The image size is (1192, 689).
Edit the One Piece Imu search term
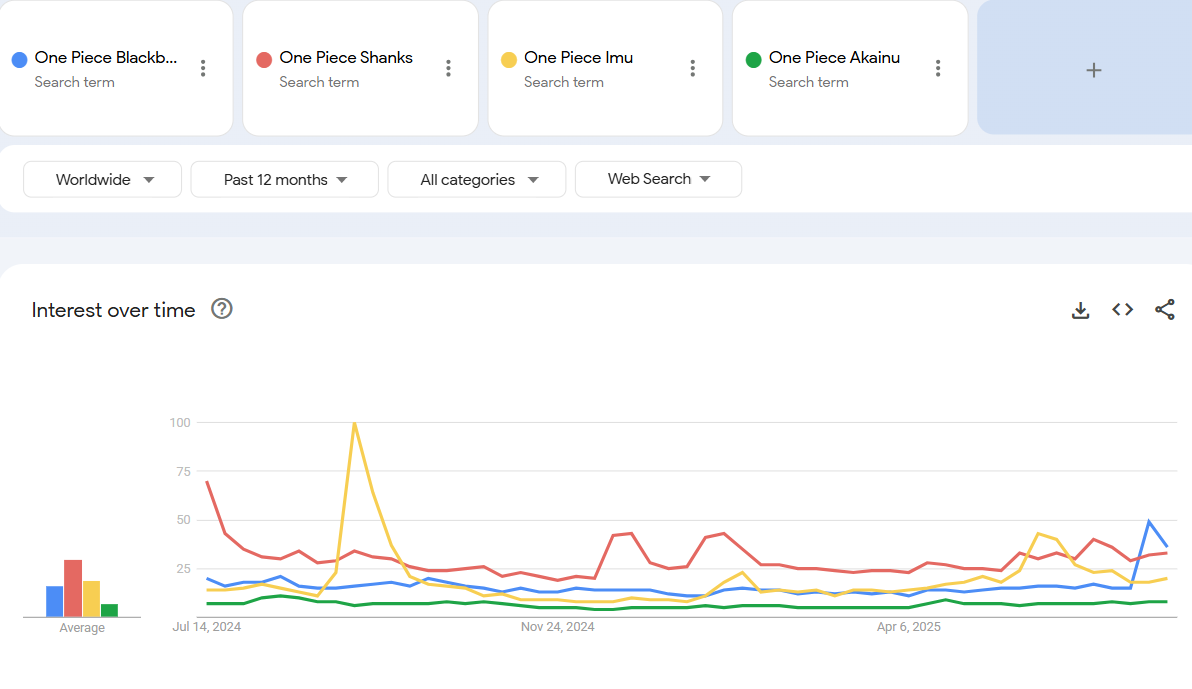579,58
